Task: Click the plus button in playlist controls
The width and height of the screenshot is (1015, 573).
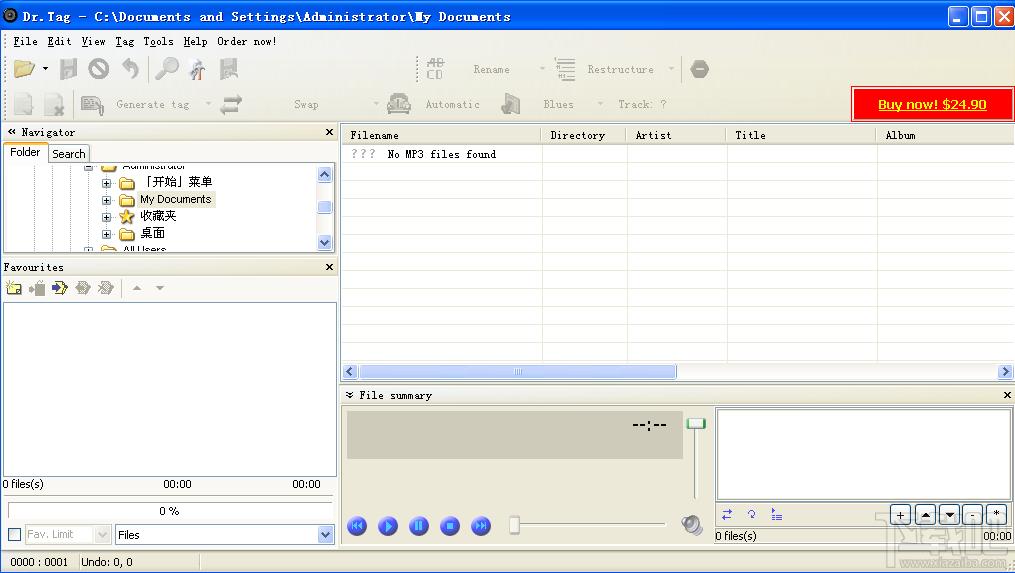Action: 900,515
